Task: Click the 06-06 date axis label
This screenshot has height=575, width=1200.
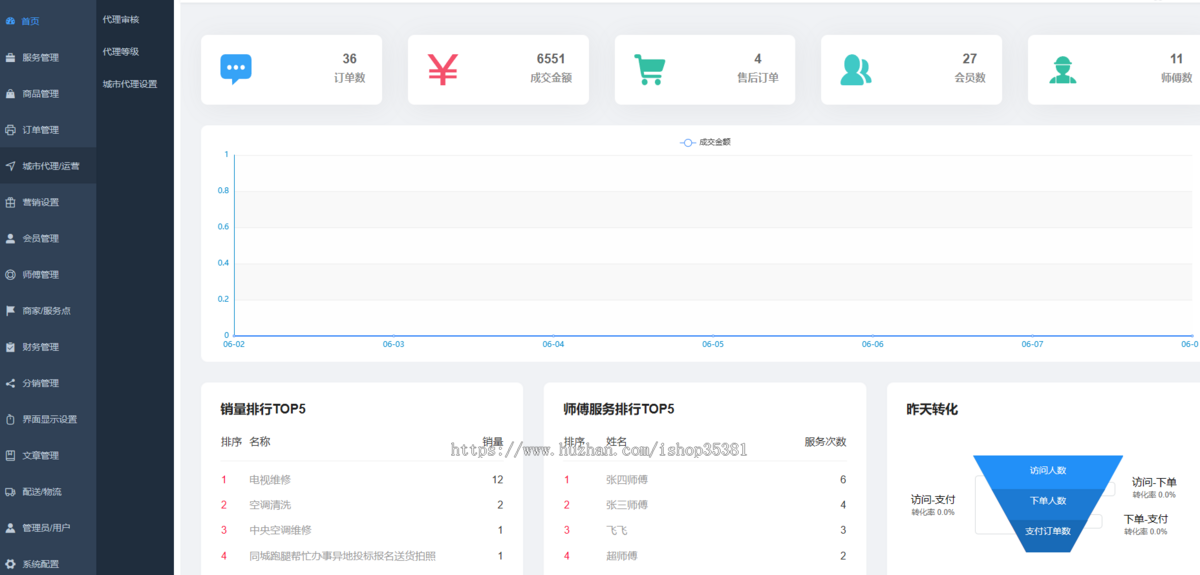Action: [x=873, y=344]
